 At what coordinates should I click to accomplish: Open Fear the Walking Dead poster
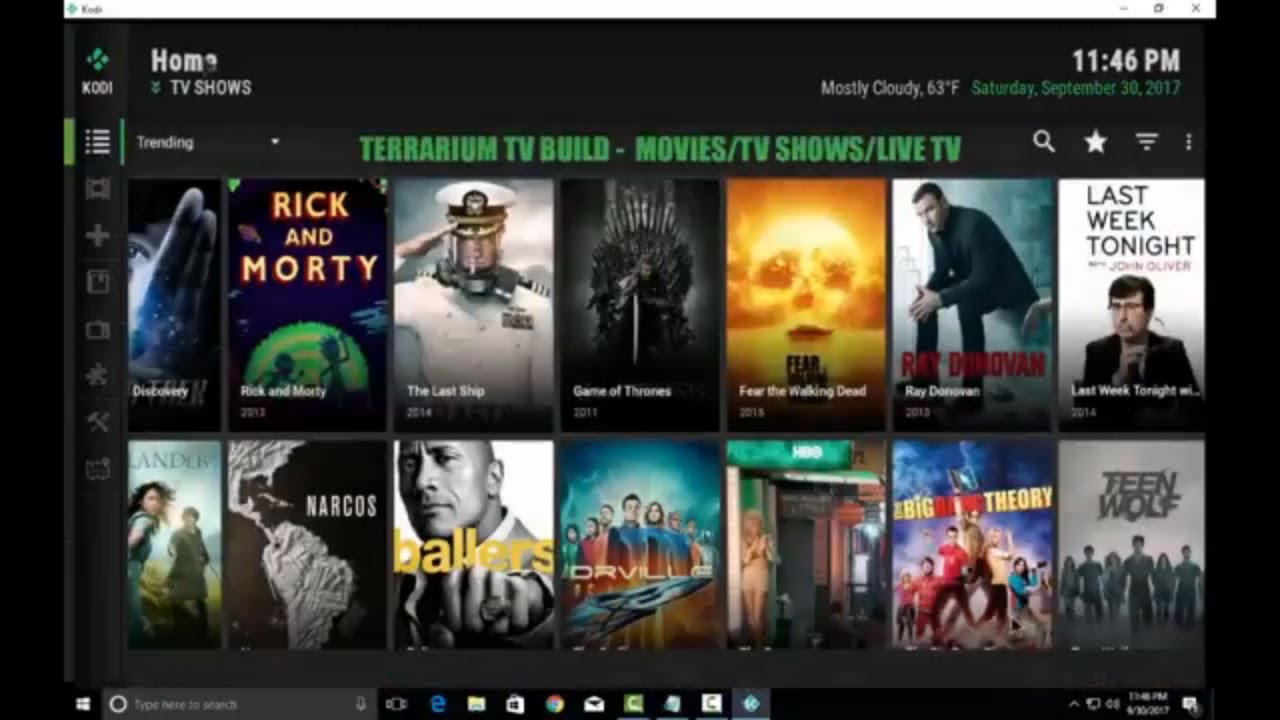pos(806,305)
